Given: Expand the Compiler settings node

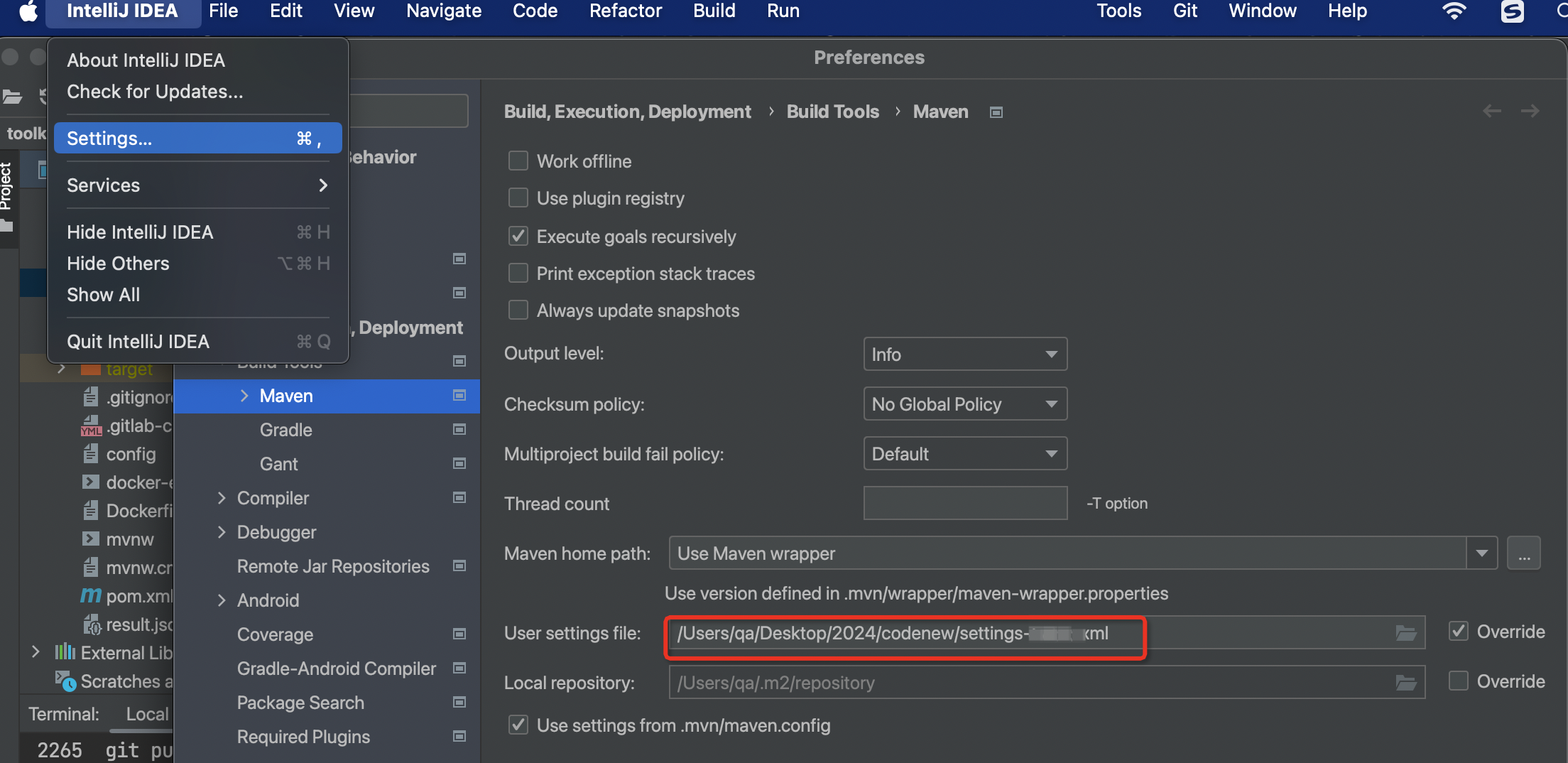Looking at the screenshot, I should [x=222, y=498].
